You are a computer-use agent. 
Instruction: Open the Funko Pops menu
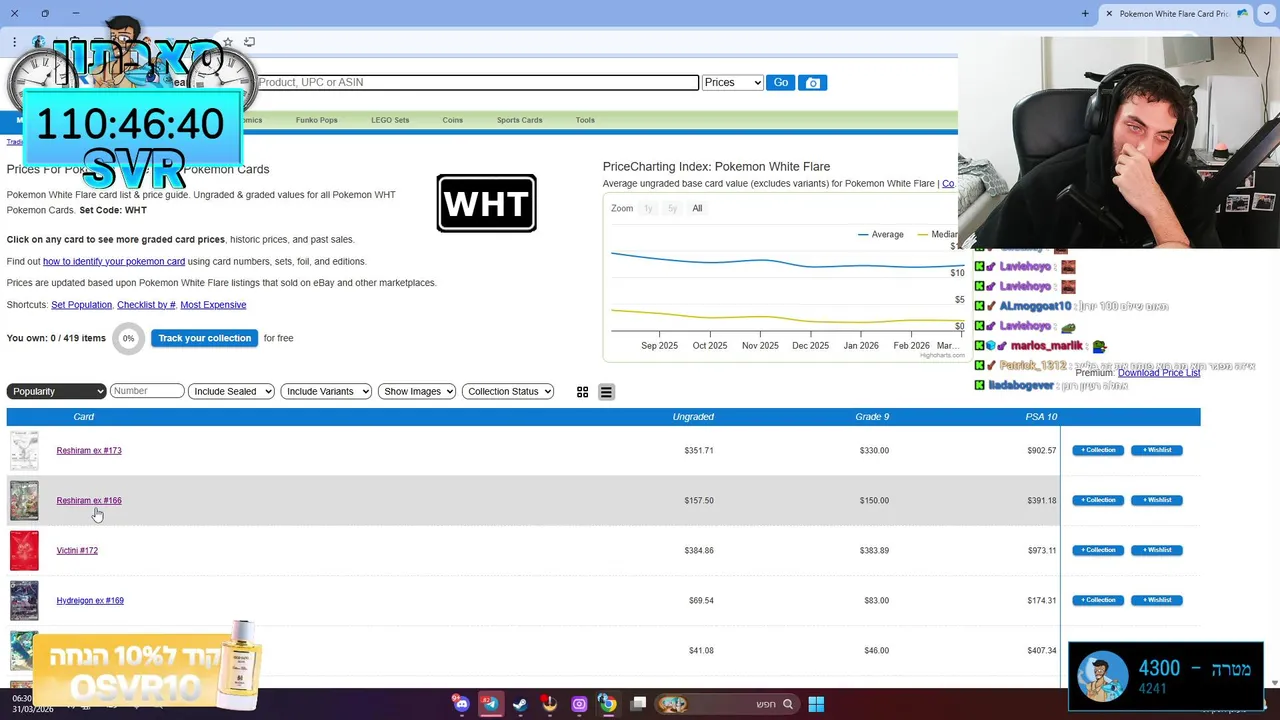click(316, 120)
